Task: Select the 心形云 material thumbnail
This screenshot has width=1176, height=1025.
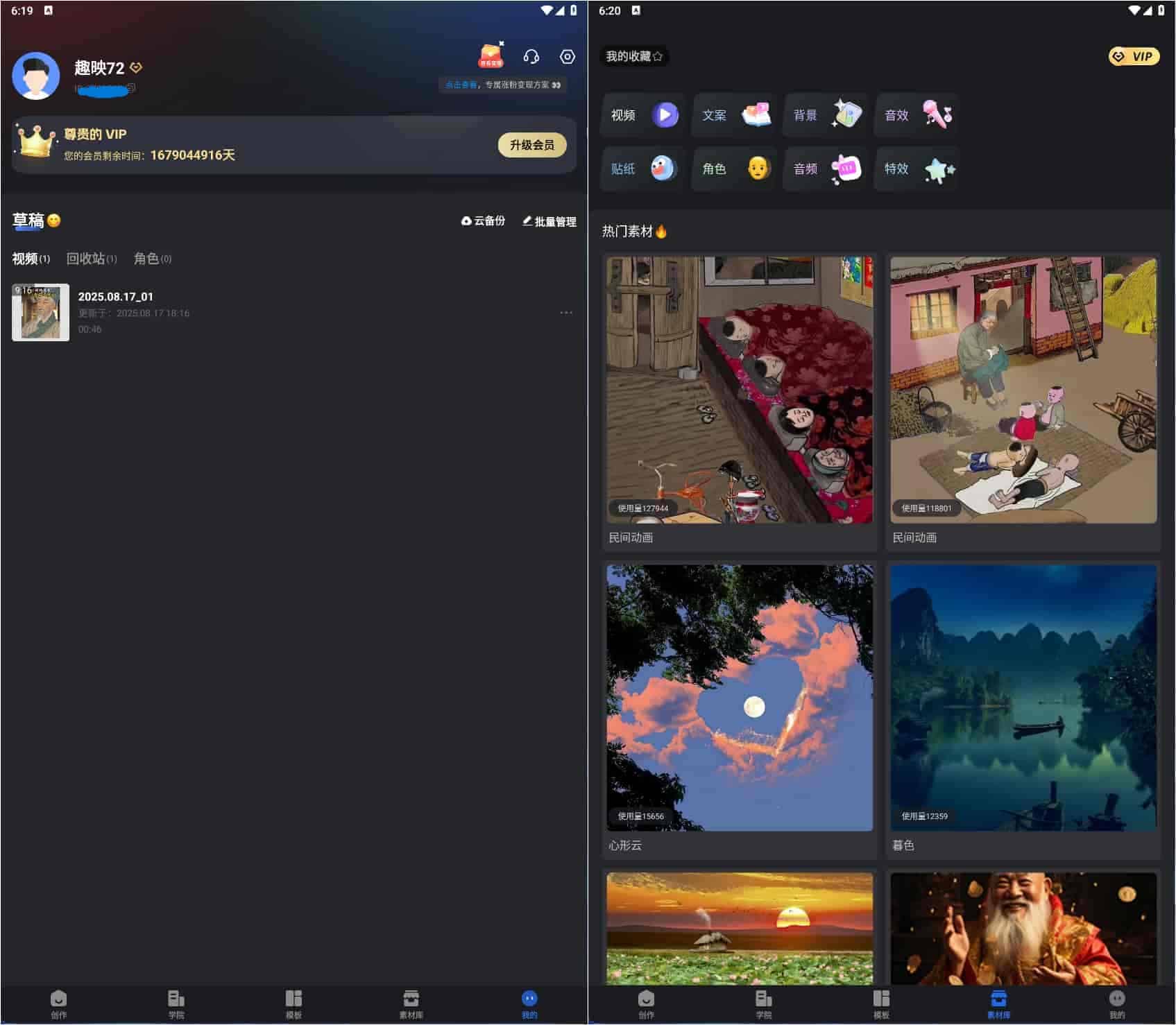Action: pyautogui.click(x=740, y=698)
